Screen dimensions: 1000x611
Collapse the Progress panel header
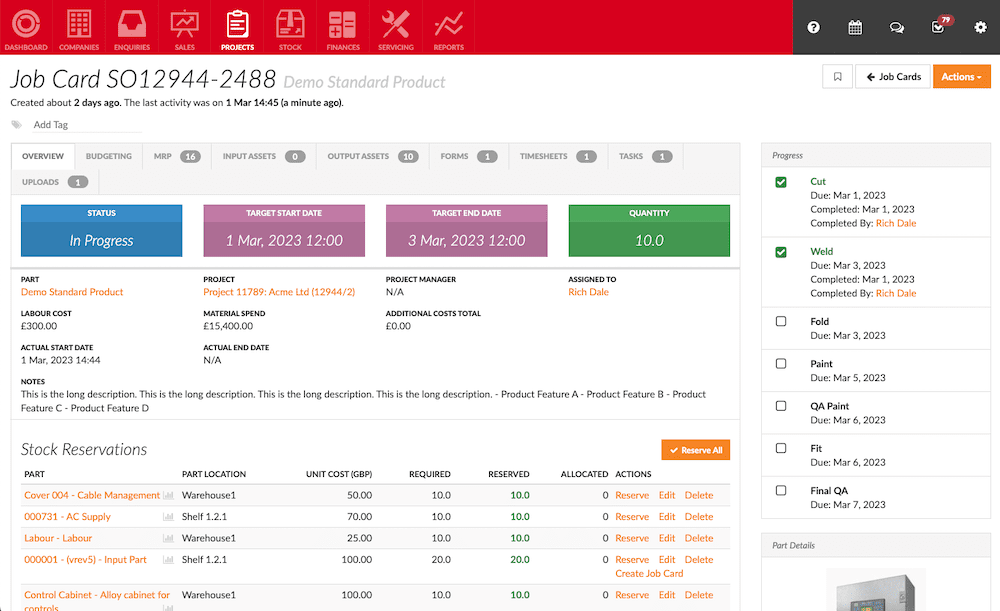[x=876, y=155]
